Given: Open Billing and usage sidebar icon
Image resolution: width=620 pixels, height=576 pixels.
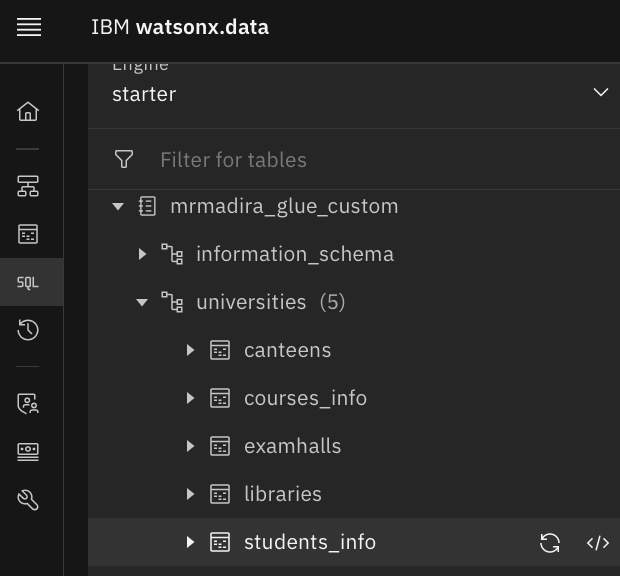Looking at the screenshot, I should point(28,452).
